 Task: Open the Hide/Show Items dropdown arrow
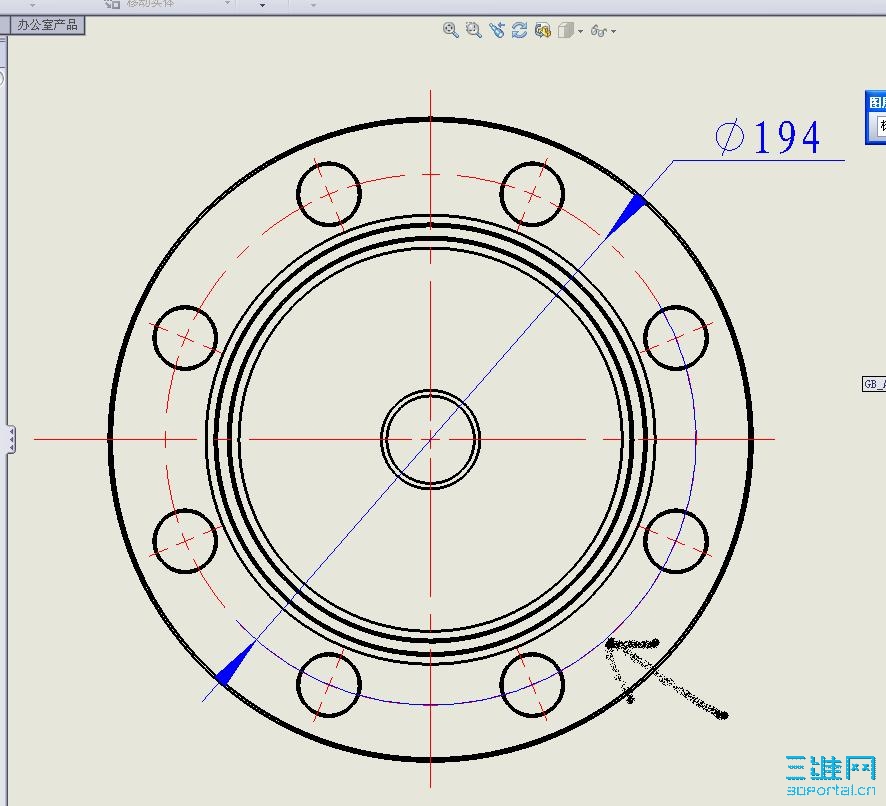[614, 32]
